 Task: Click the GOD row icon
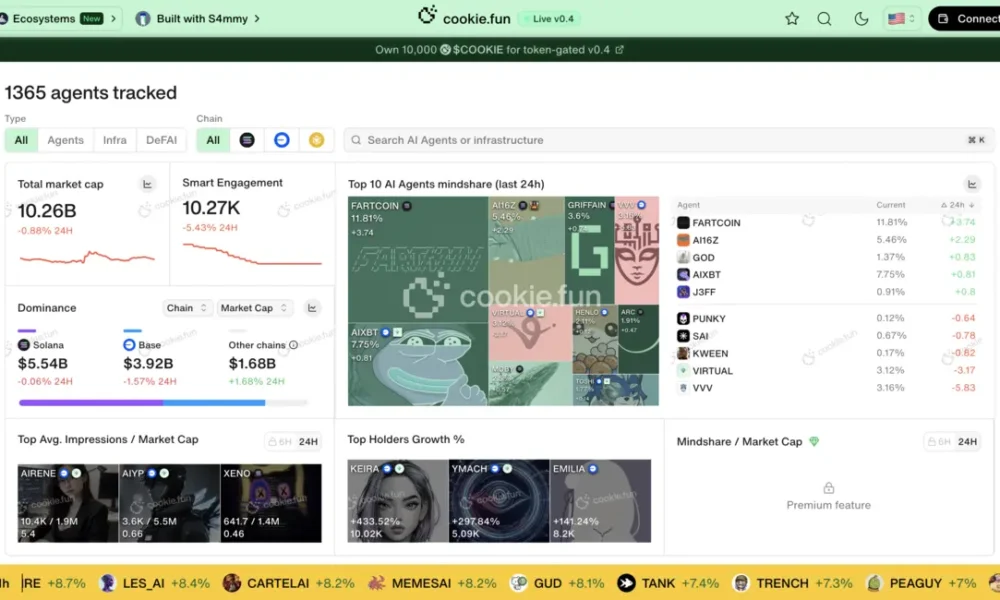683,257
